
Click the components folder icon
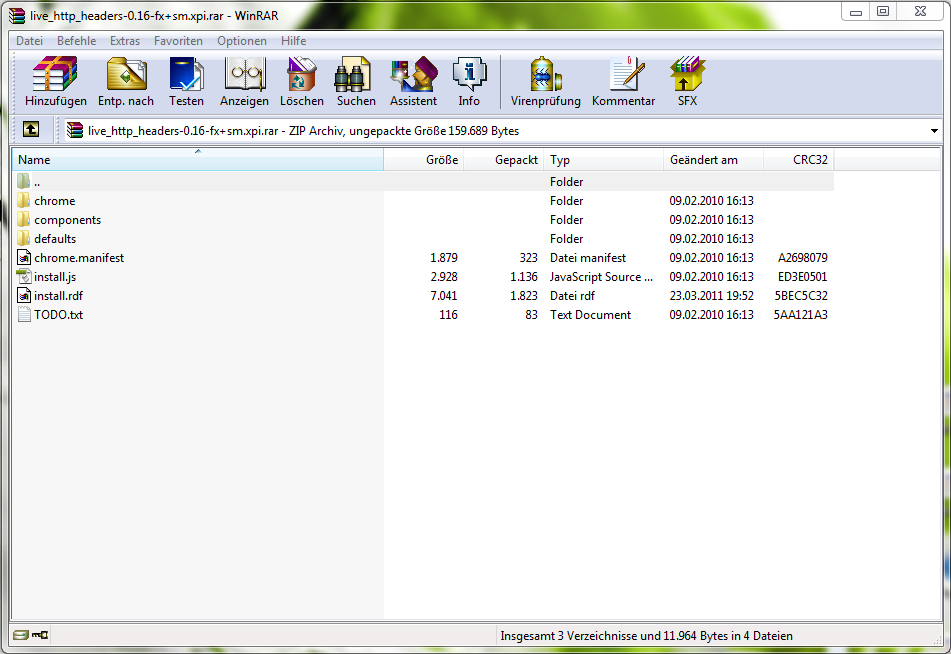coord(24,219)
